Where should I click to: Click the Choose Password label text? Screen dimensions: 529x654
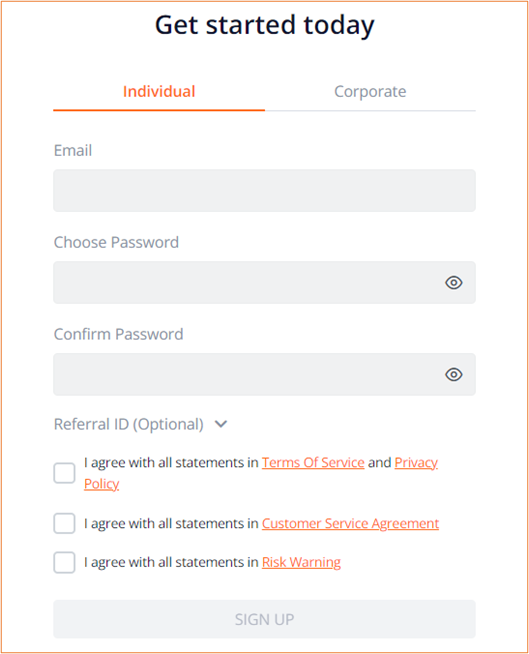[116, 242]
